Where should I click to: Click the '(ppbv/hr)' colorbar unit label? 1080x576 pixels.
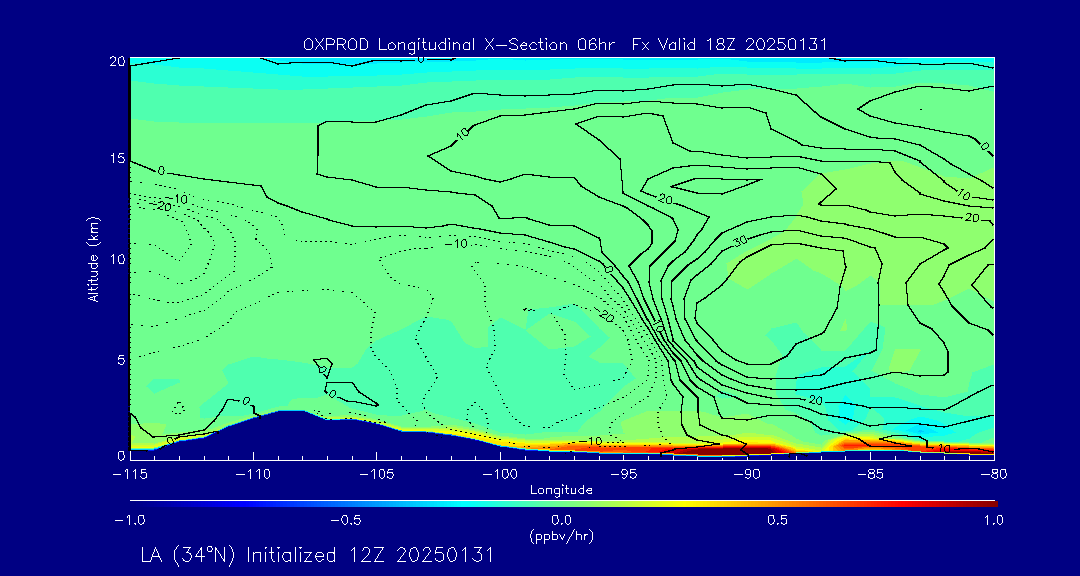[561, 536]
